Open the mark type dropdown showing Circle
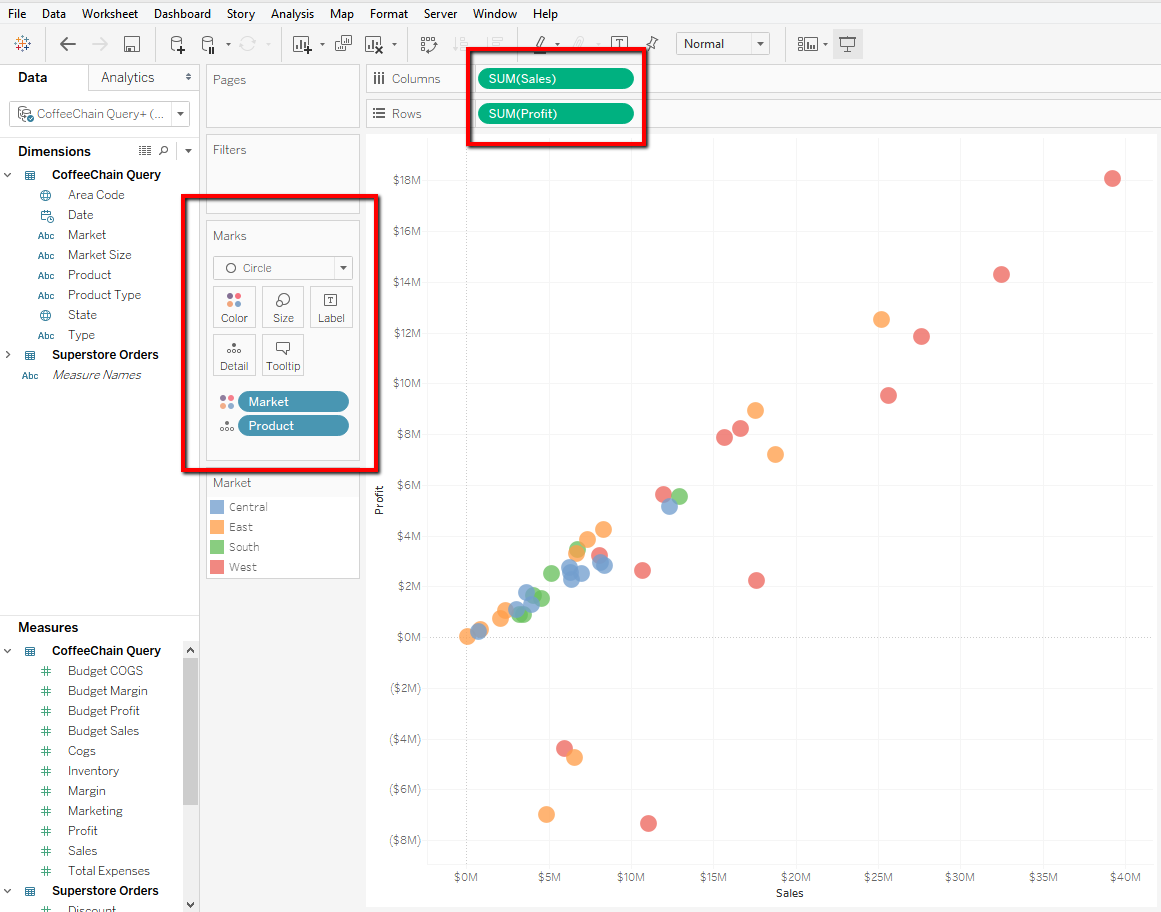This screenshot has height=912, width=1161. [x=282, y=269]
